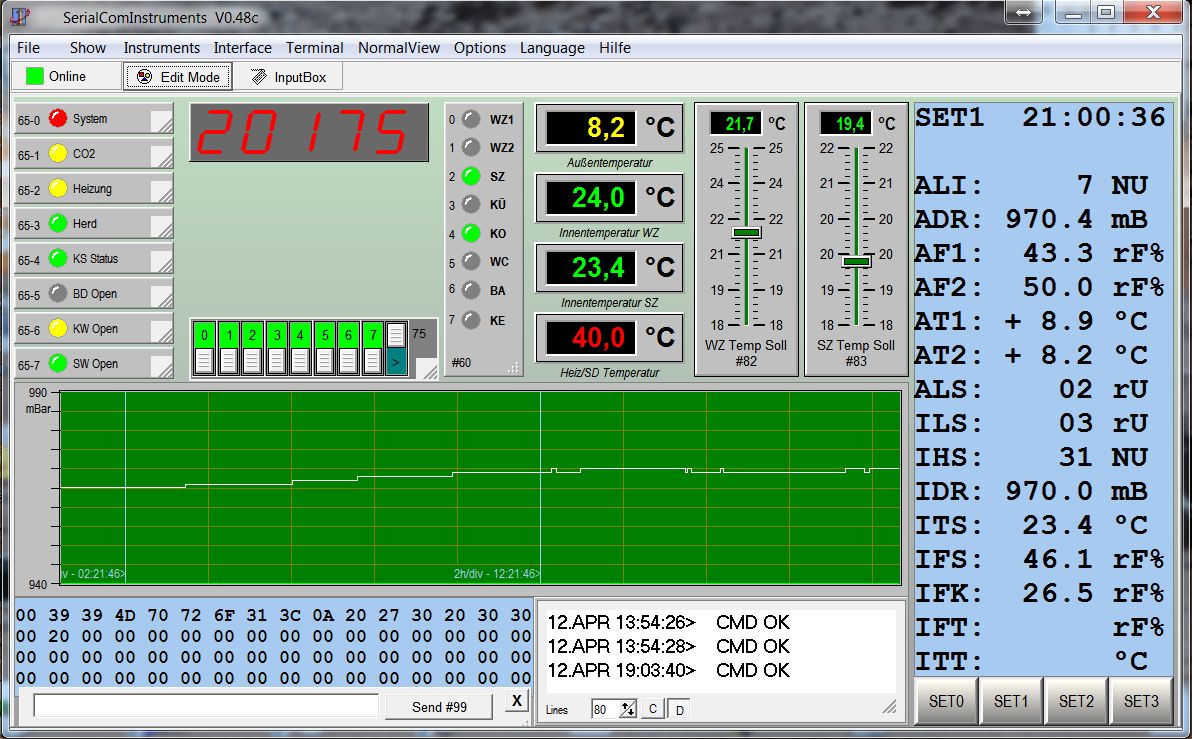Open the Language menu

pos(552,48)
